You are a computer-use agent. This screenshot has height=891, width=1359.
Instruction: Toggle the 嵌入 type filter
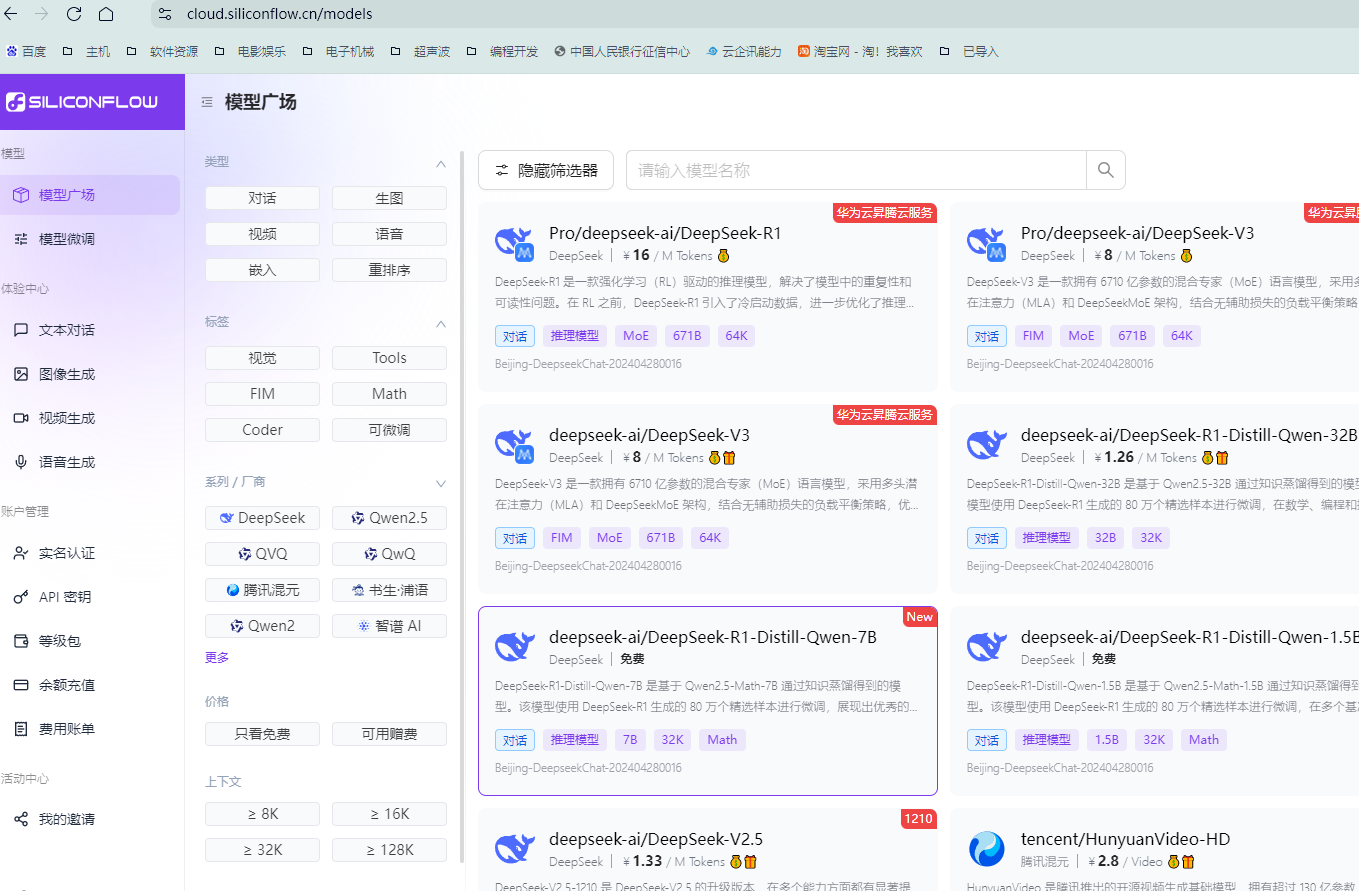262,270
